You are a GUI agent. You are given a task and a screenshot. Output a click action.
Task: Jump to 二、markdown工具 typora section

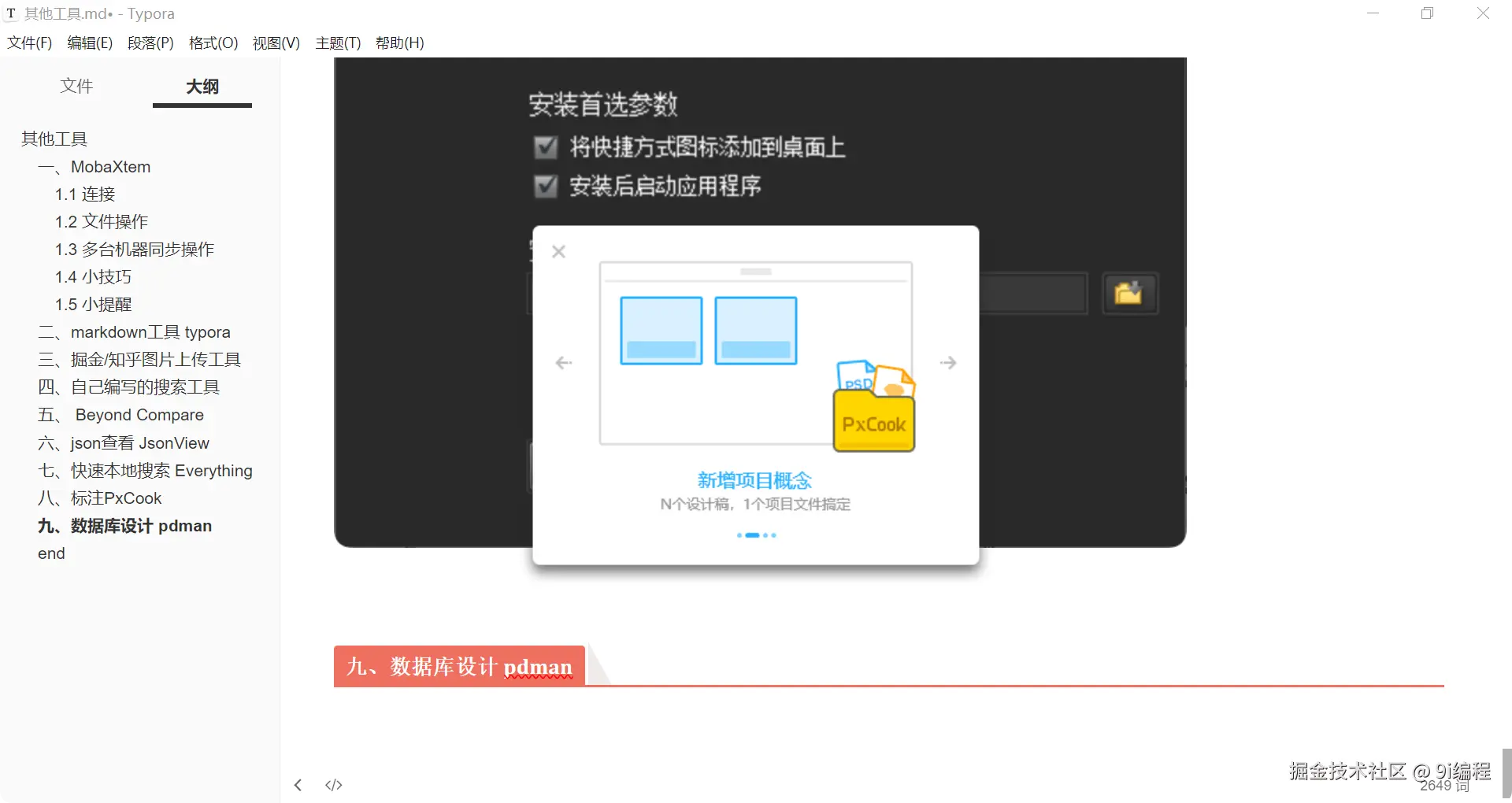pos(135,332)
